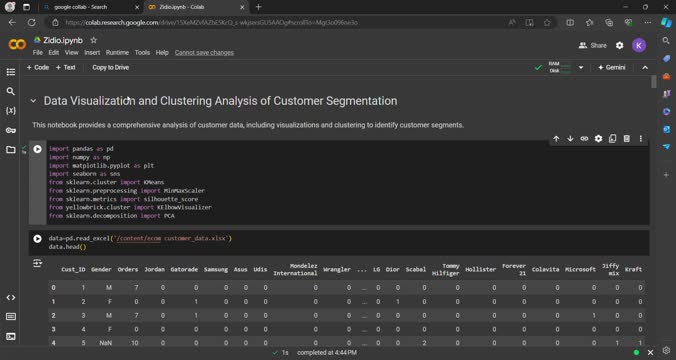Open the variables inspector icon

point(11,111)
